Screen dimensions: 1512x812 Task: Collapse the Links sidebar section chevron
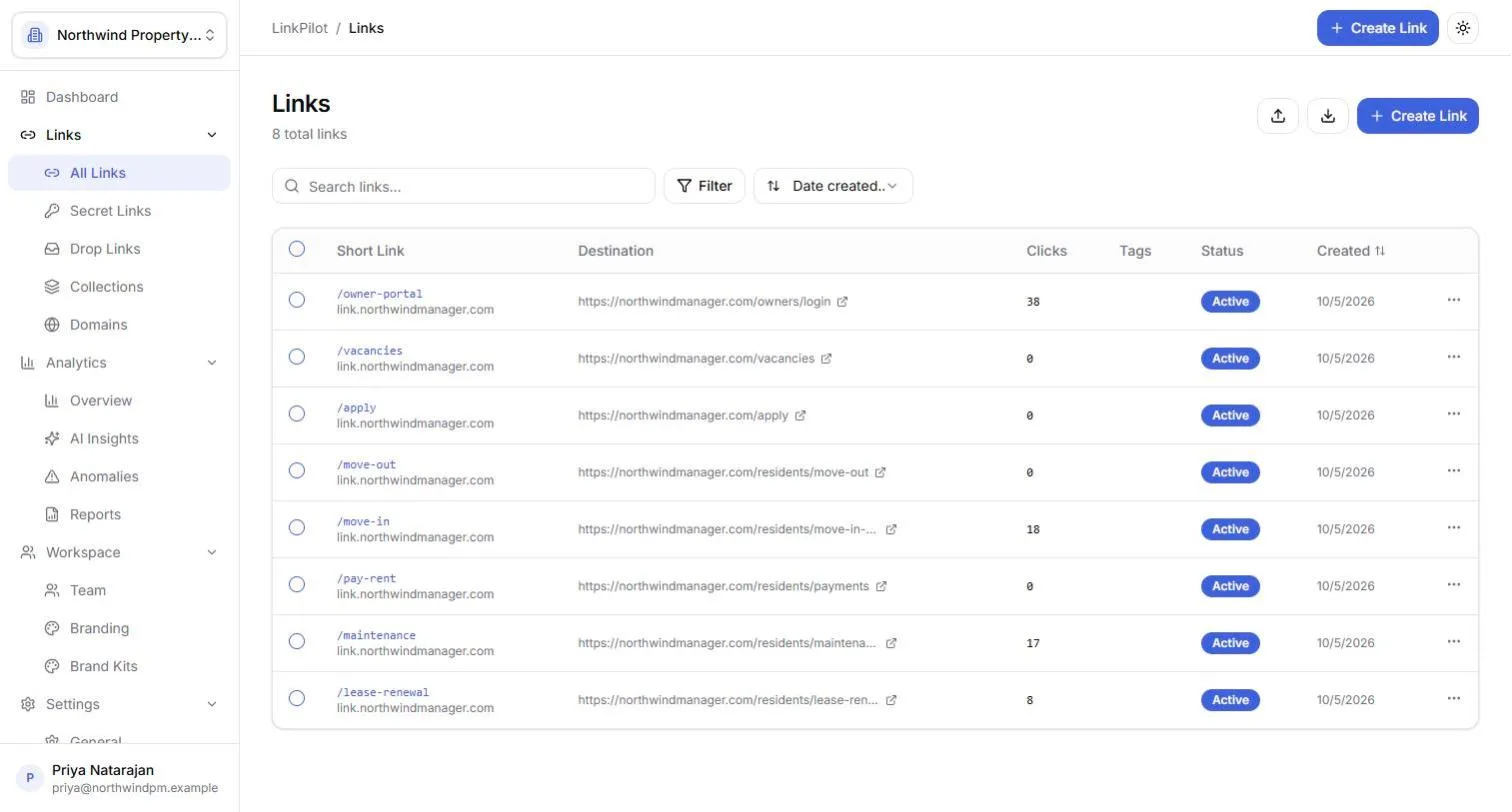(211, 135)
